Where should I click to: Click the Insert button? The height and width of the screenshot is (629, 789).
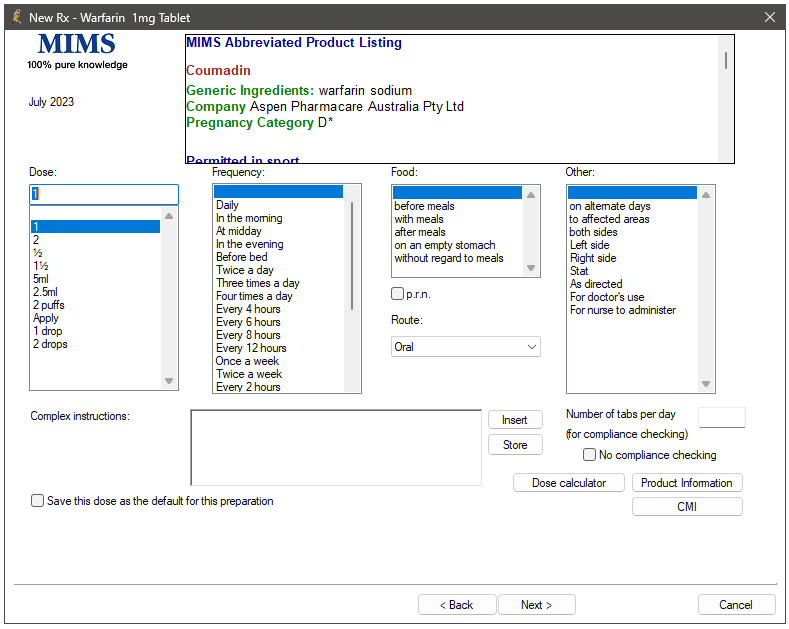click(x=515, y=420)
